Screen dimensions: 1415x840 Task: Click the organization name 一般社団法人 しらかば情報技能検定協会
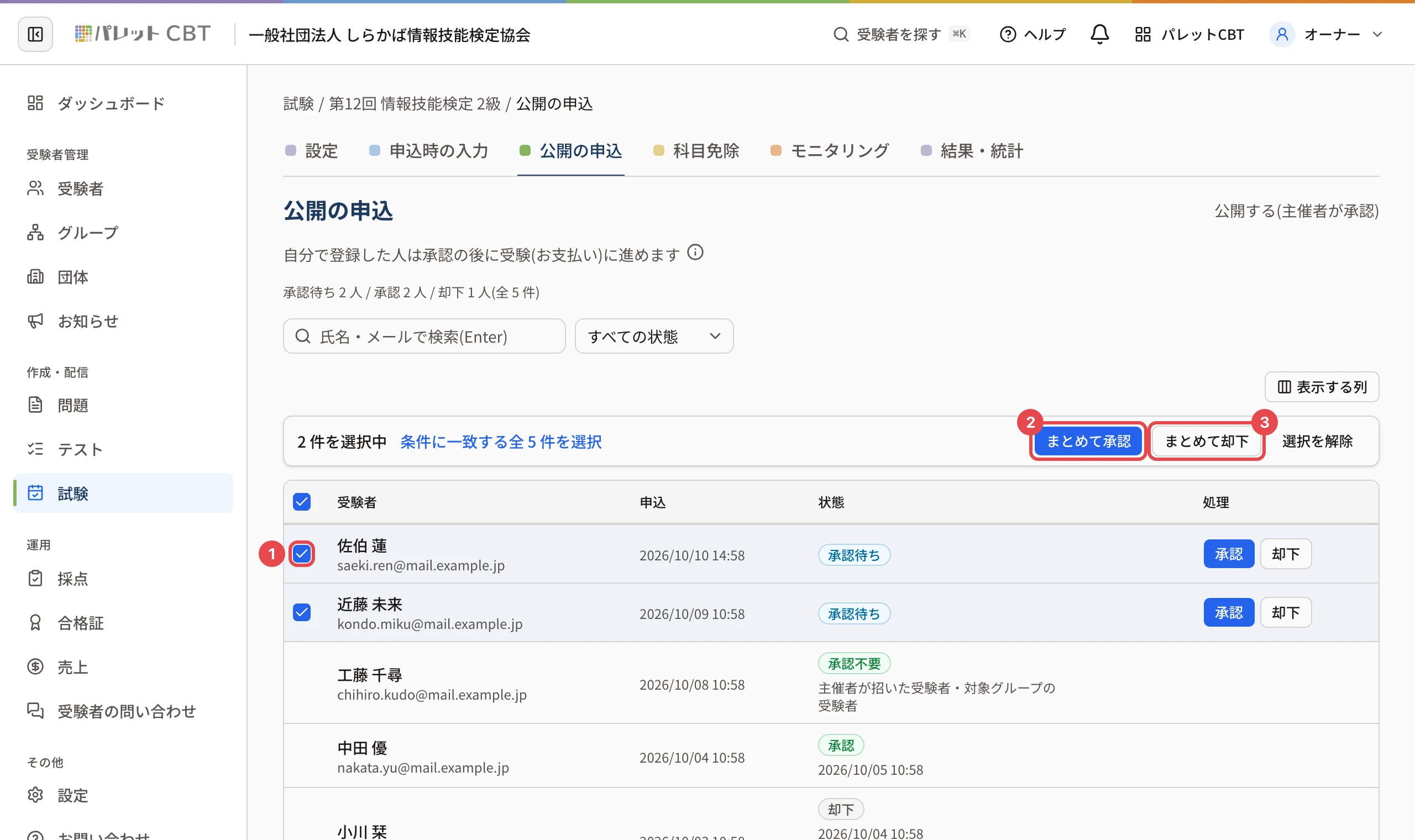coord(390,35)
